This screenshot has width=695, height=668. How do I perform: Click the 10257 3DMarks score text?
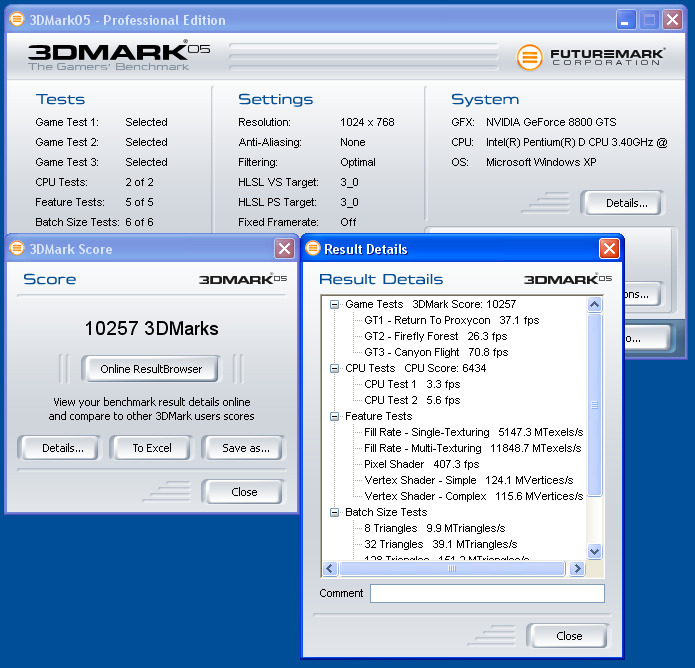(151, 328)
